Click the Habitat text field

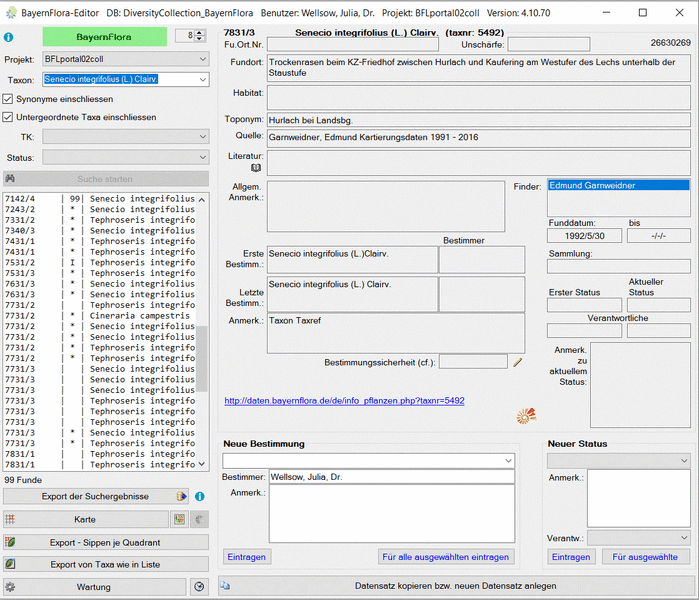tap(479, 97)
